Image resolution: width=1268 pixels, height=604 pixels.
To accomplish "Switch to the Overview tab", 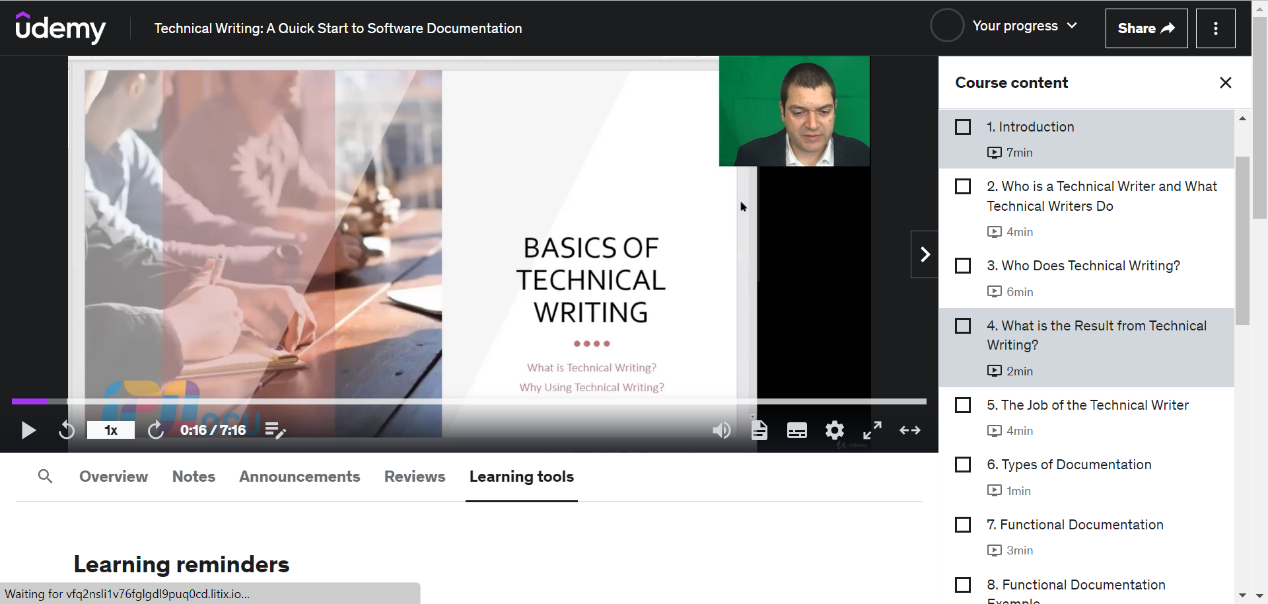I will tap(114, 477).
